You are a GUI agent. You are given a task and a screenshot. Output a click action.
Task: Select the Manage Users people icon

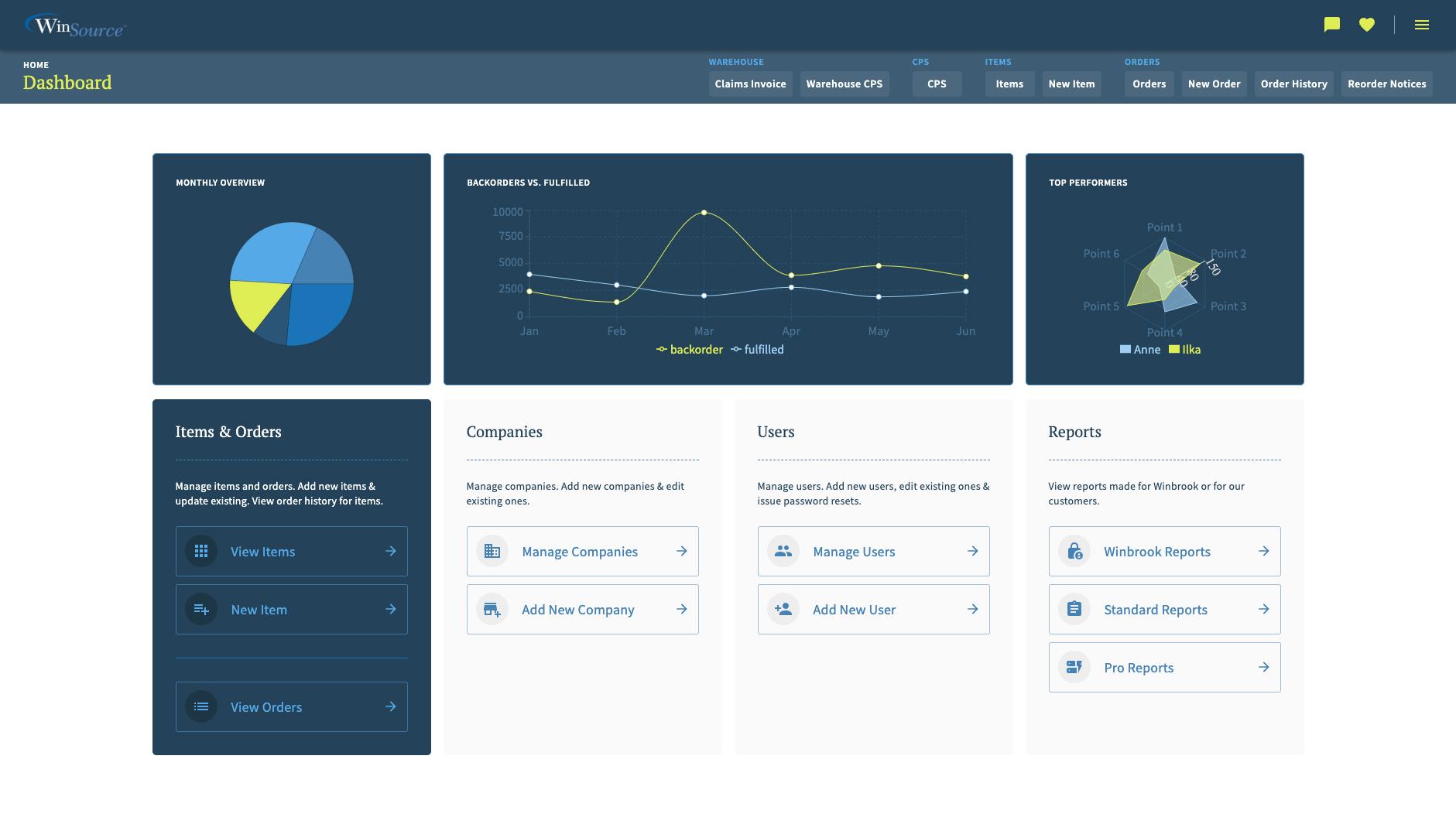(x=783, y=551)
